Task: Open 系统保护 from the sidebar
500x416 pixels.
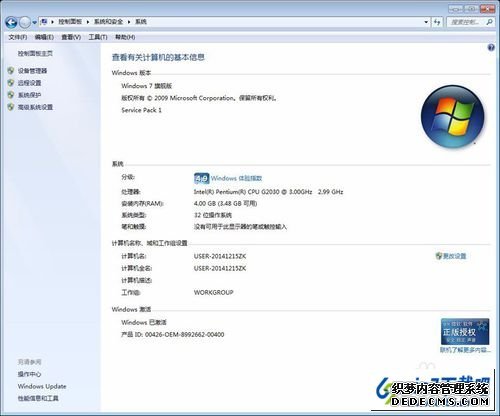Action: (x=29, y=95)
